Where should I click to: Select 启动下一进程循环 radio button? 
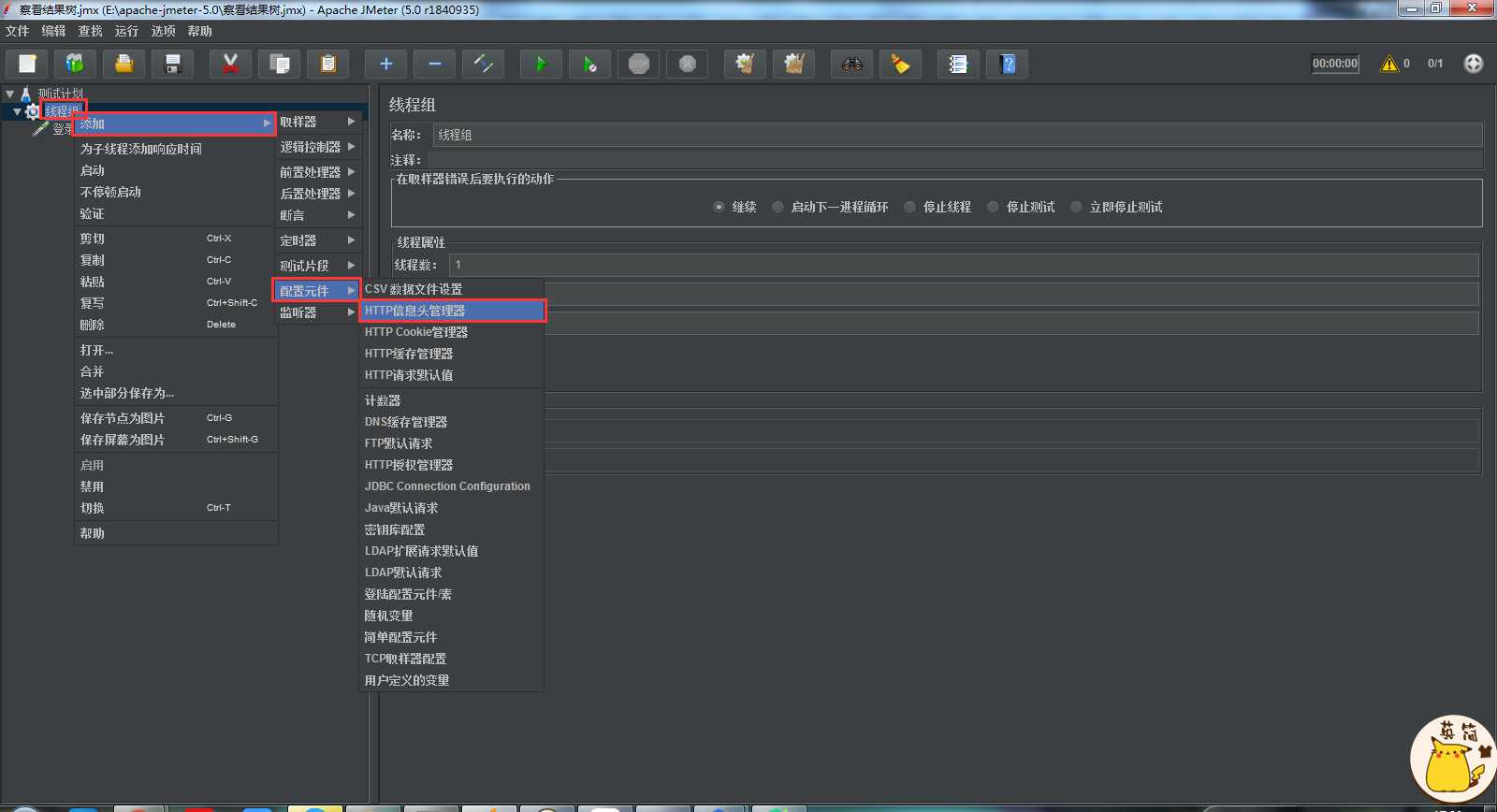(778, 207)
